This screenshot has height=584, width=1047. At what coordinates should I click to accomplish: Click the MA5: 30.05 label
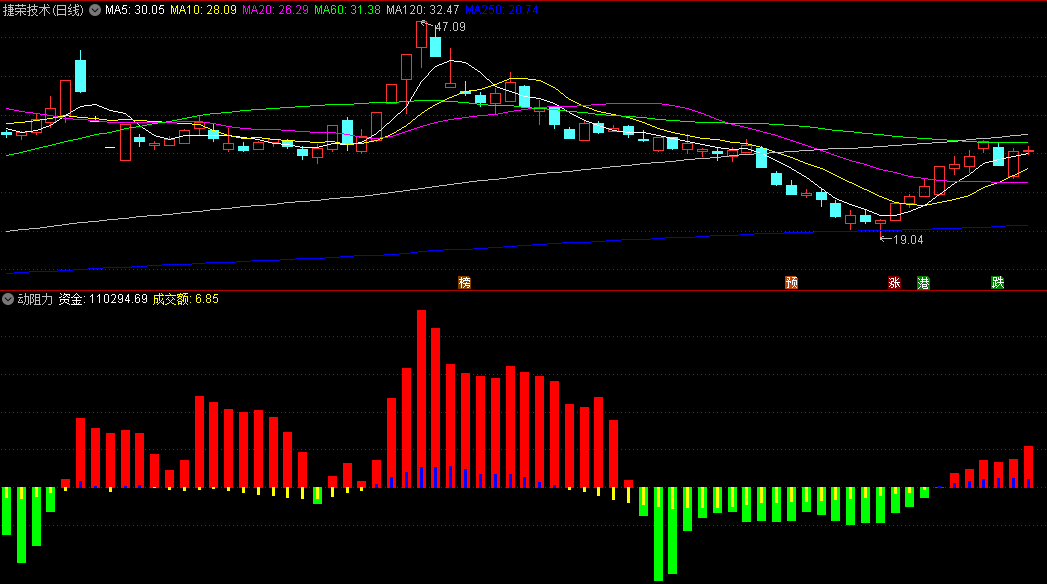coord(135,10)
